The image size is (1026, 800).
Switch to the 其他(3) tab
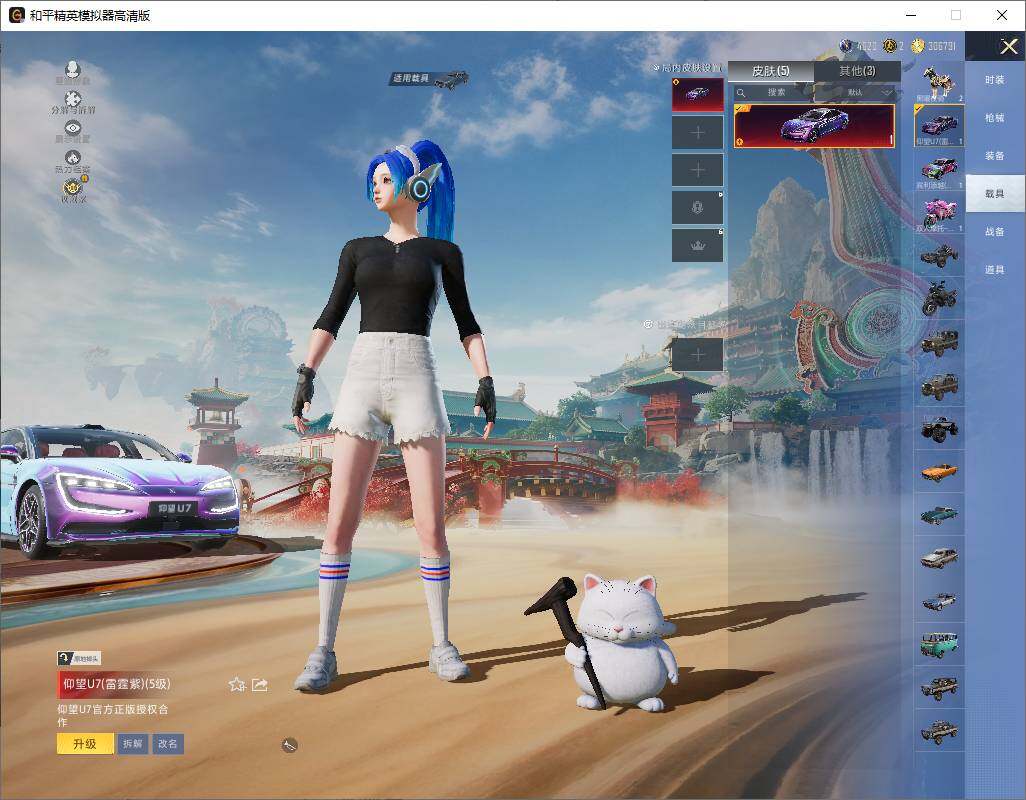tap(857, 71)
